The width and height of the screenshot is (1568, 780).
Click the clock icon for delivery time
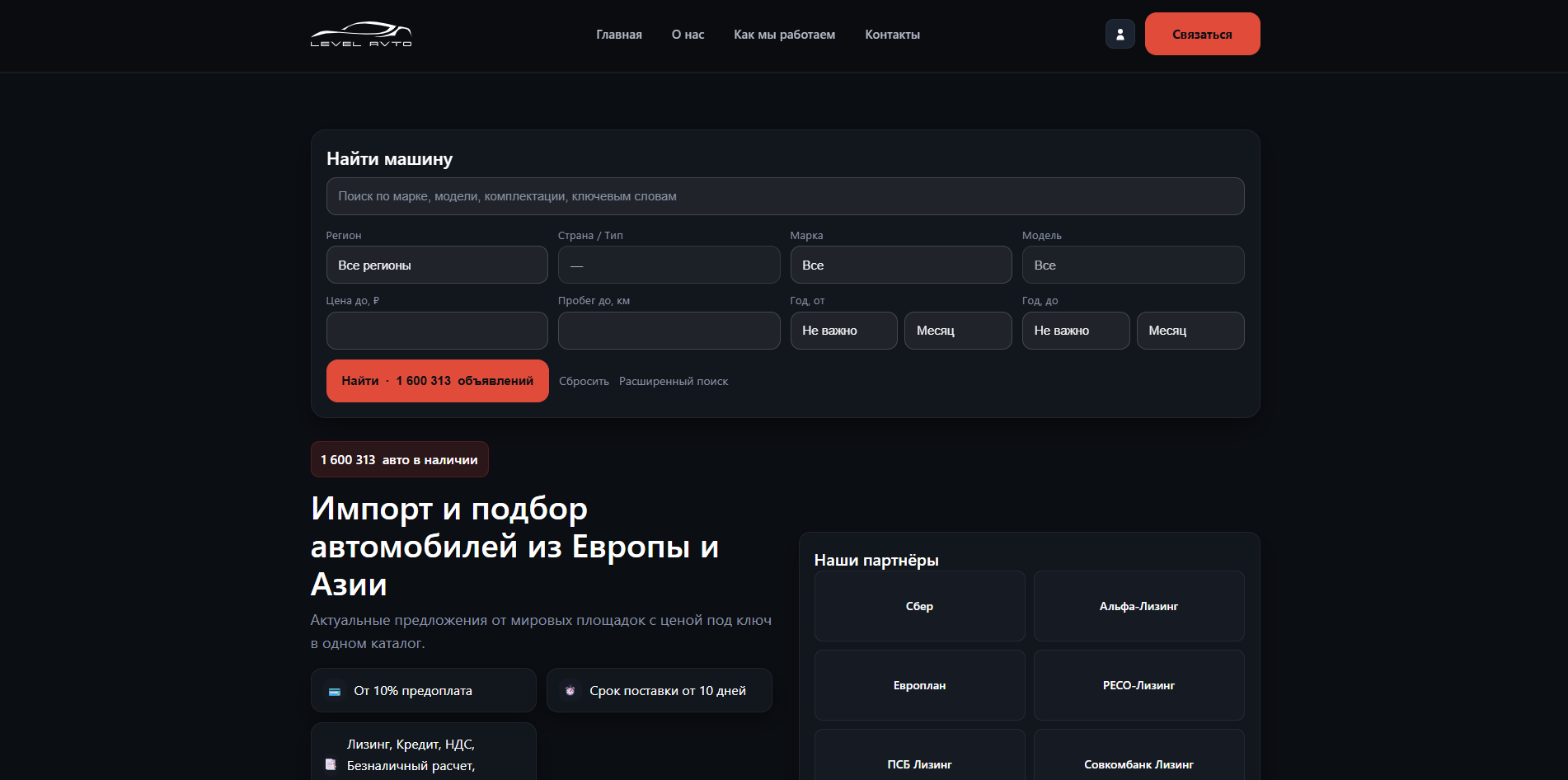pyautogui.click(x=570, y=691)
